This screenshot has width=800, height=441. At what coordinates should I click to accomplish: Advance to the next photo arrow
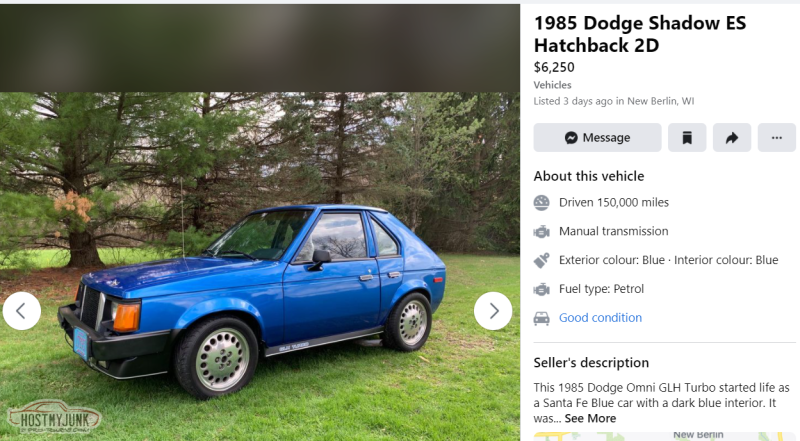(493, 311)
